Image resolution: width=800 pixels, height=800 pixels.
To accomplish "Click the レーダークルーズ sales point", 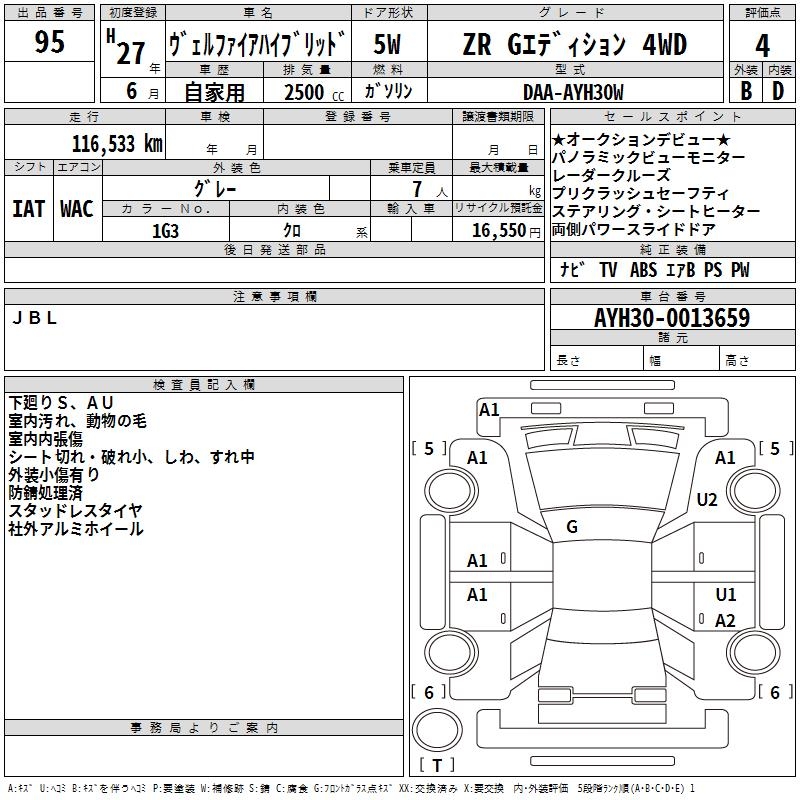I will 611,175.
